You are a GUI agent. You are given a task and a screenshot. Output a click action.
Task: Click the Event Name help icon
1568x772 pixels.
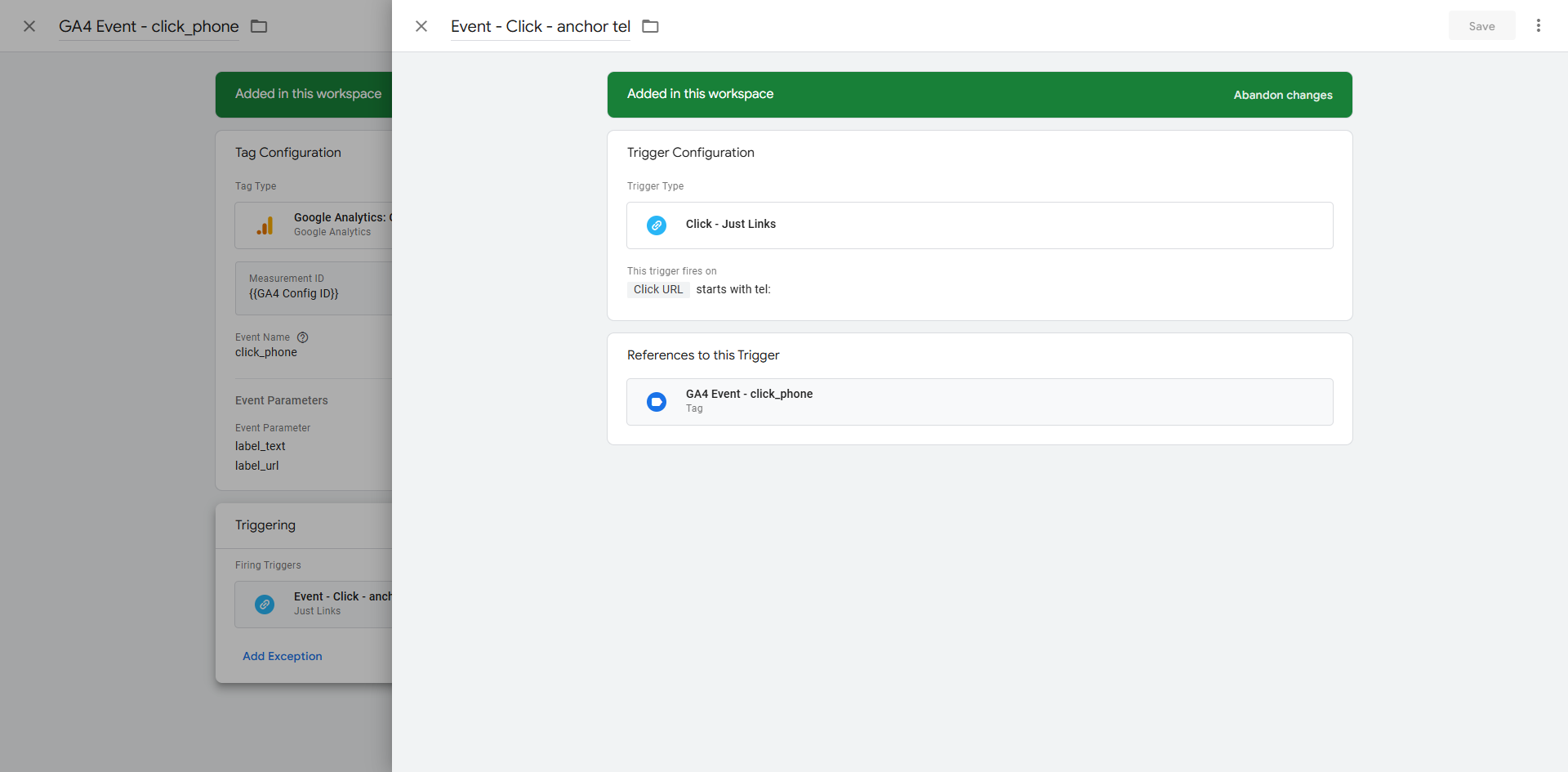(x=303, y=337)
